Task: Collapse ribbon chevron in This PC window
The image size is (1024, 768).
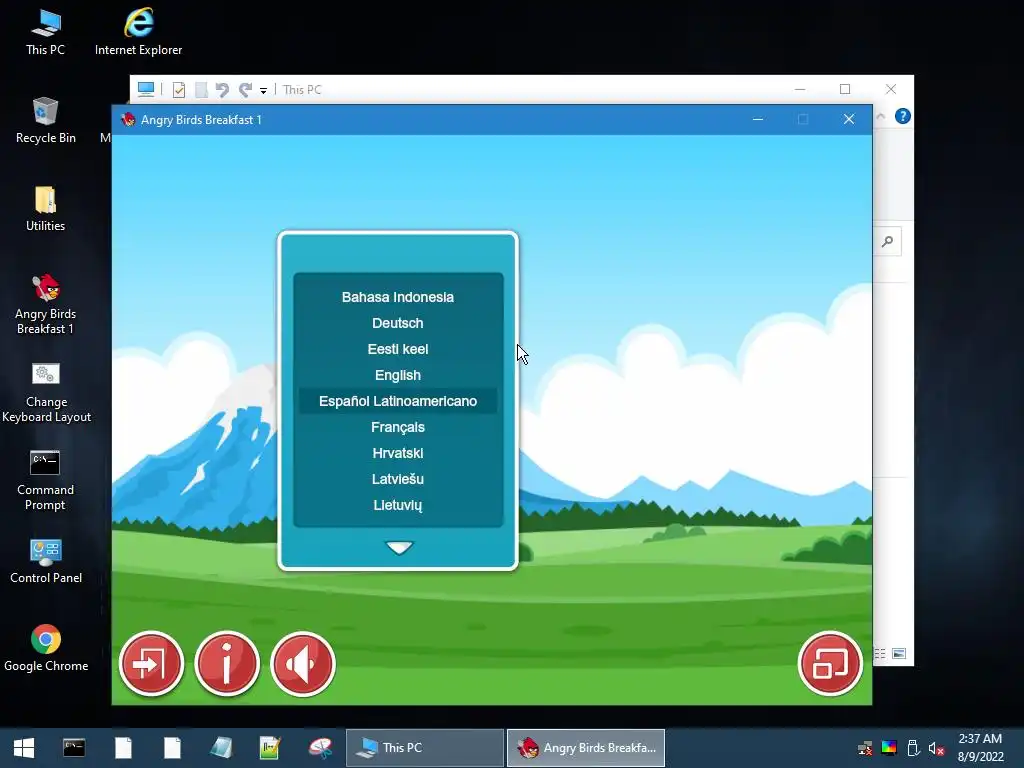Action: [x=880, y=116]
